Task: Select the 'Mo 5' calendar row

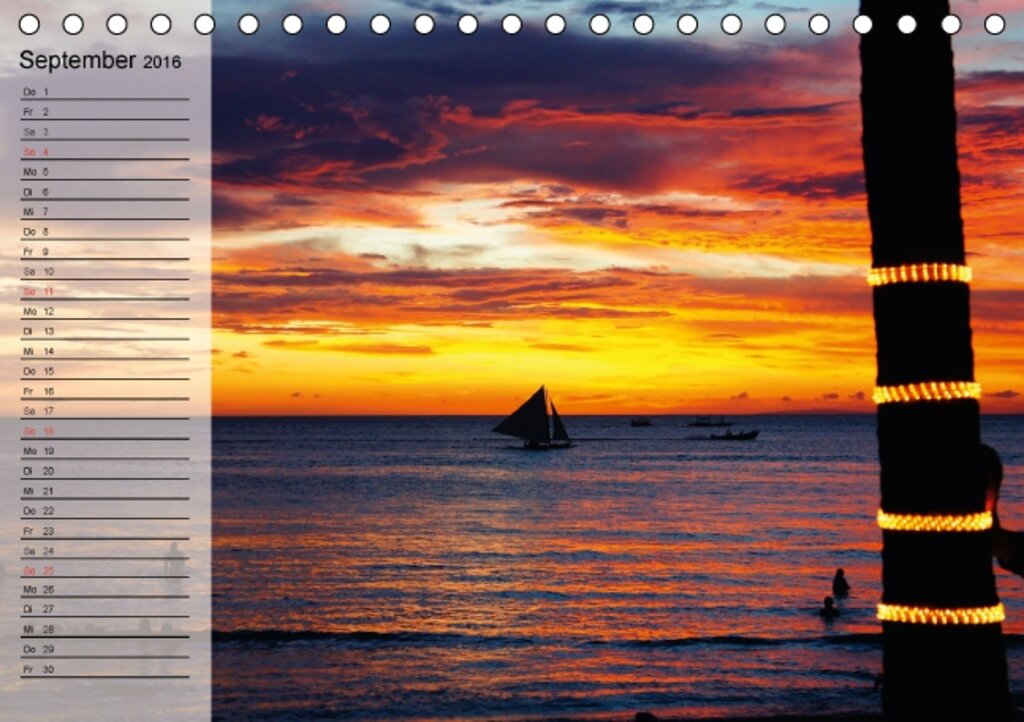Action: [104, 172]
